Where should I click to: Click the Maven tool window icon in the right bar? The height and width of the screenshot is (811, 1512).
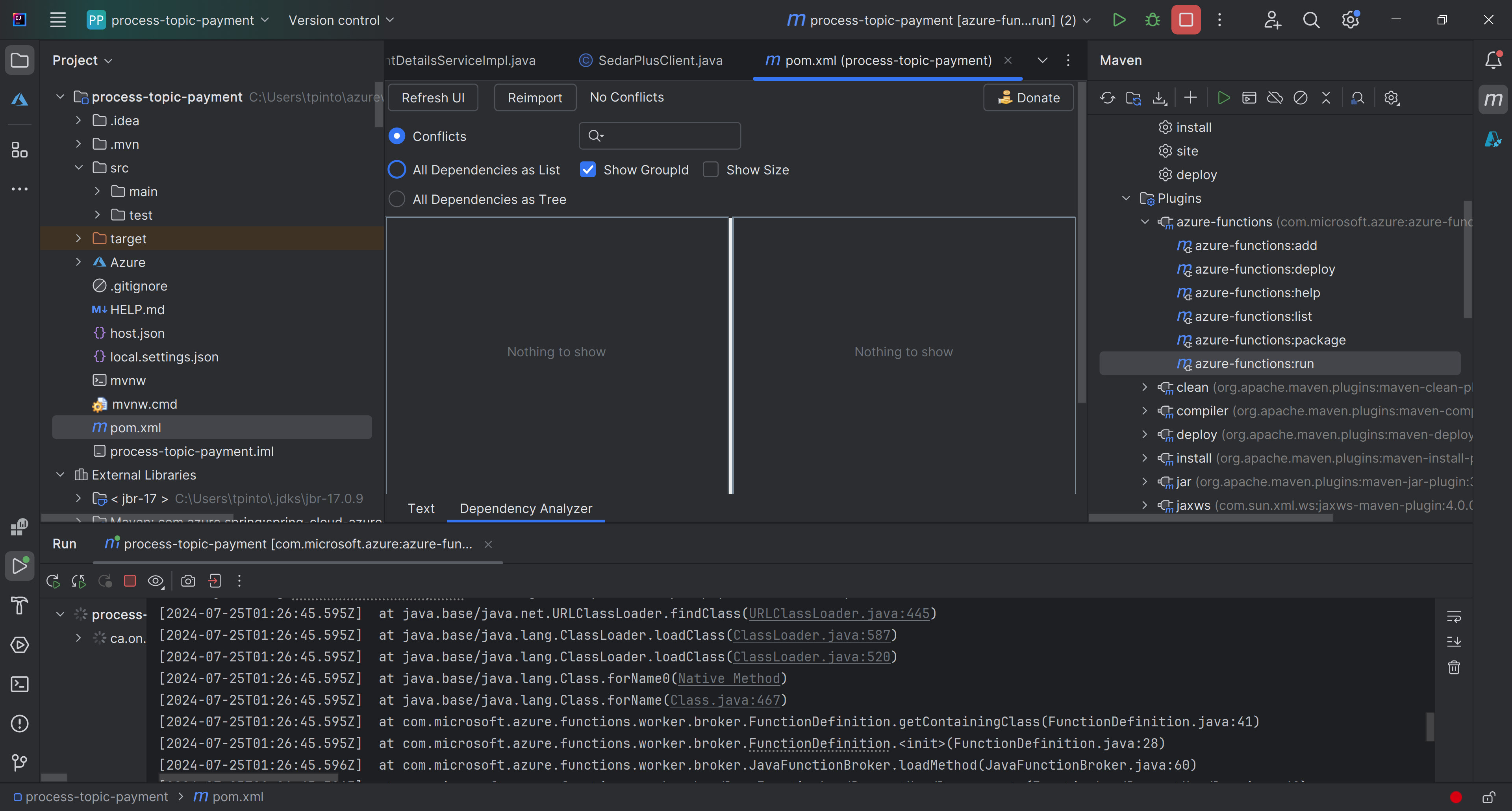pyautogui.click(x=1493, y=99)
